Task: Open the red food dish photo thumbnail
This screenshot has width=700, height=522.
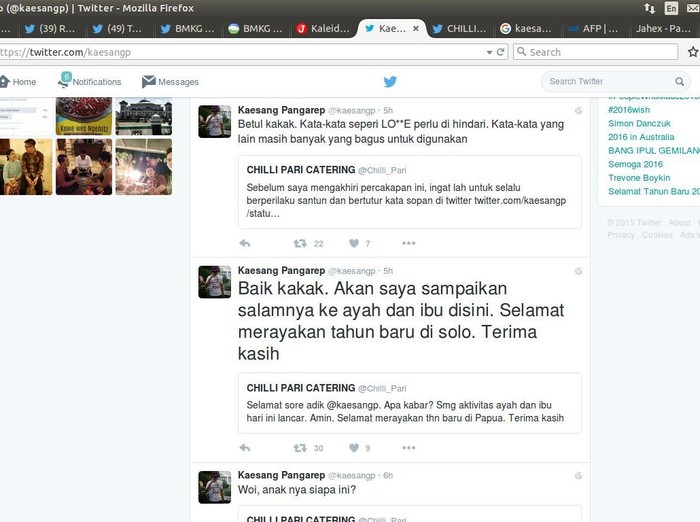Action: coord(84,116)
